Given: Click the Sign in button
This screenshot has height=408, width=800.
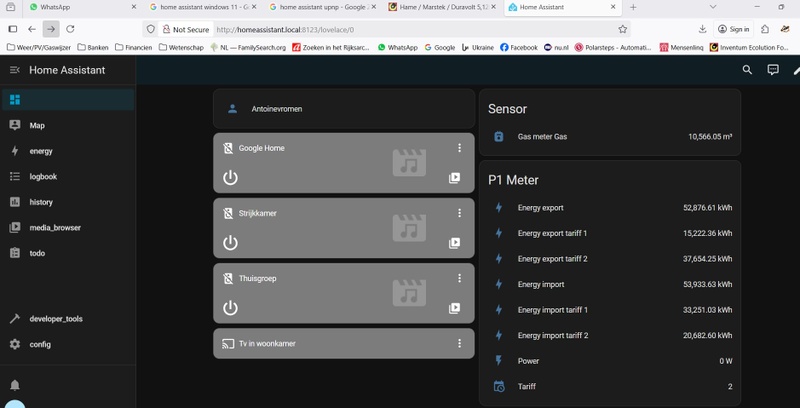Looking at the screenshot, I should [x=734, y=29].
